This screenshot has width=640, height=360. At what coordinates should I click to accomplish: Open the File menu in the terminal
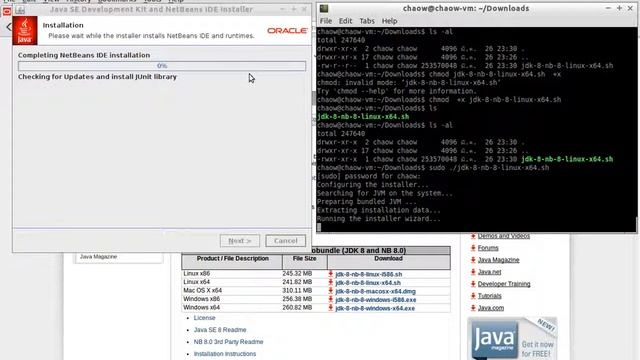pos(326,21)
